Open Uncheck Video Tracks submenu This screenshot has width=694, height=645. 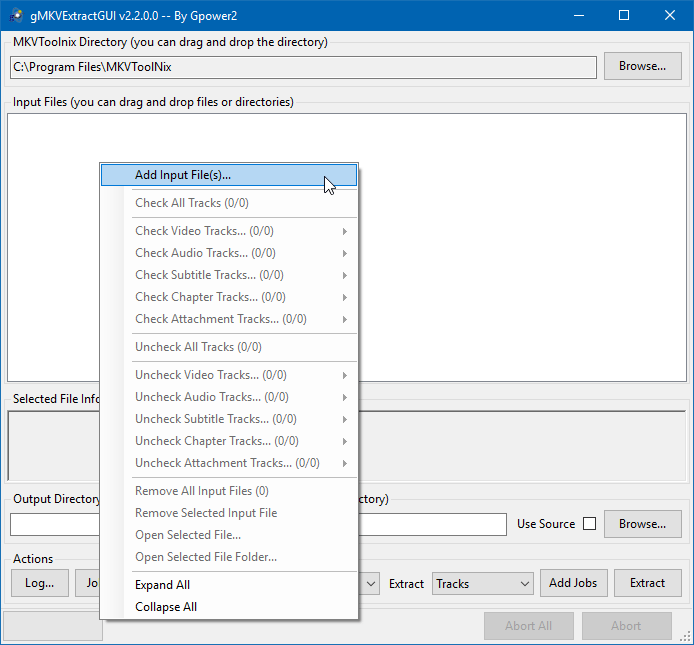[x=229, y=375]
